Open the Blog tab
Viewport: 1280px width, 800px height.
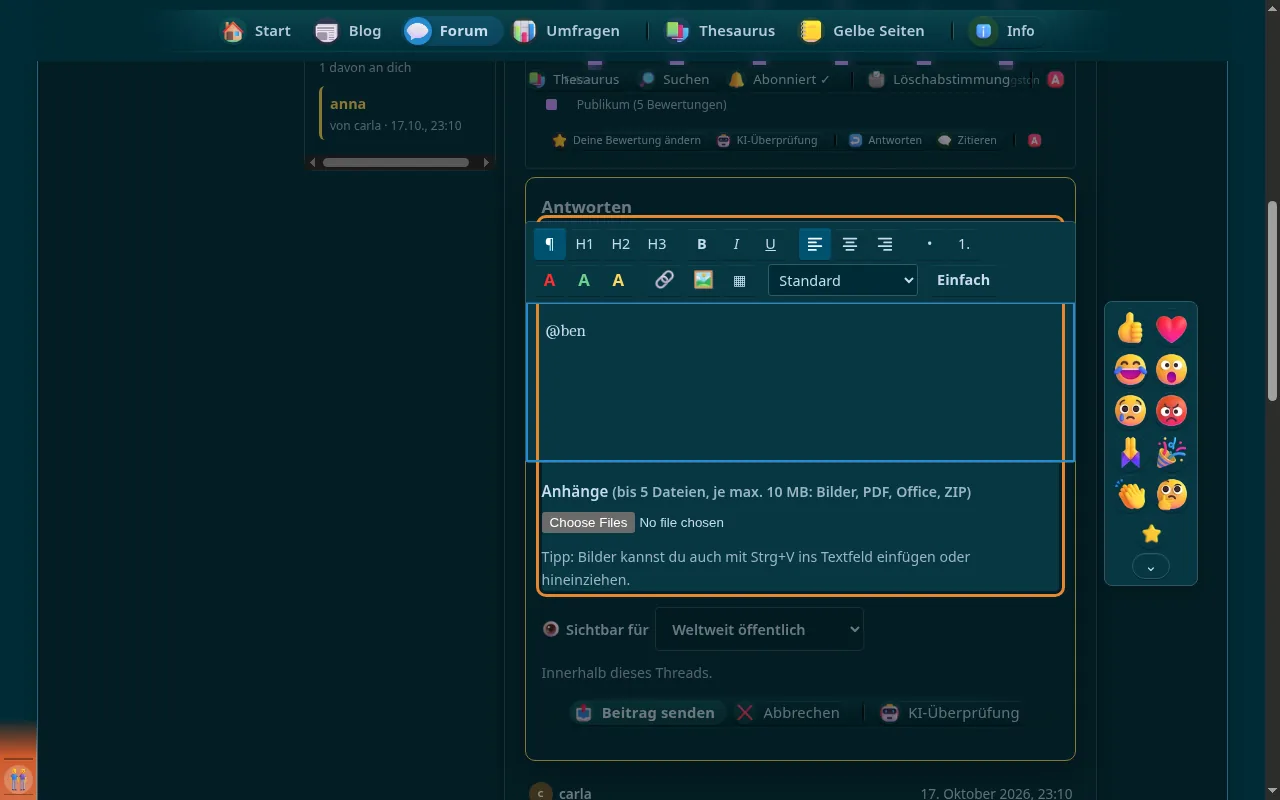pyautogui.click(x=348, y=31)
